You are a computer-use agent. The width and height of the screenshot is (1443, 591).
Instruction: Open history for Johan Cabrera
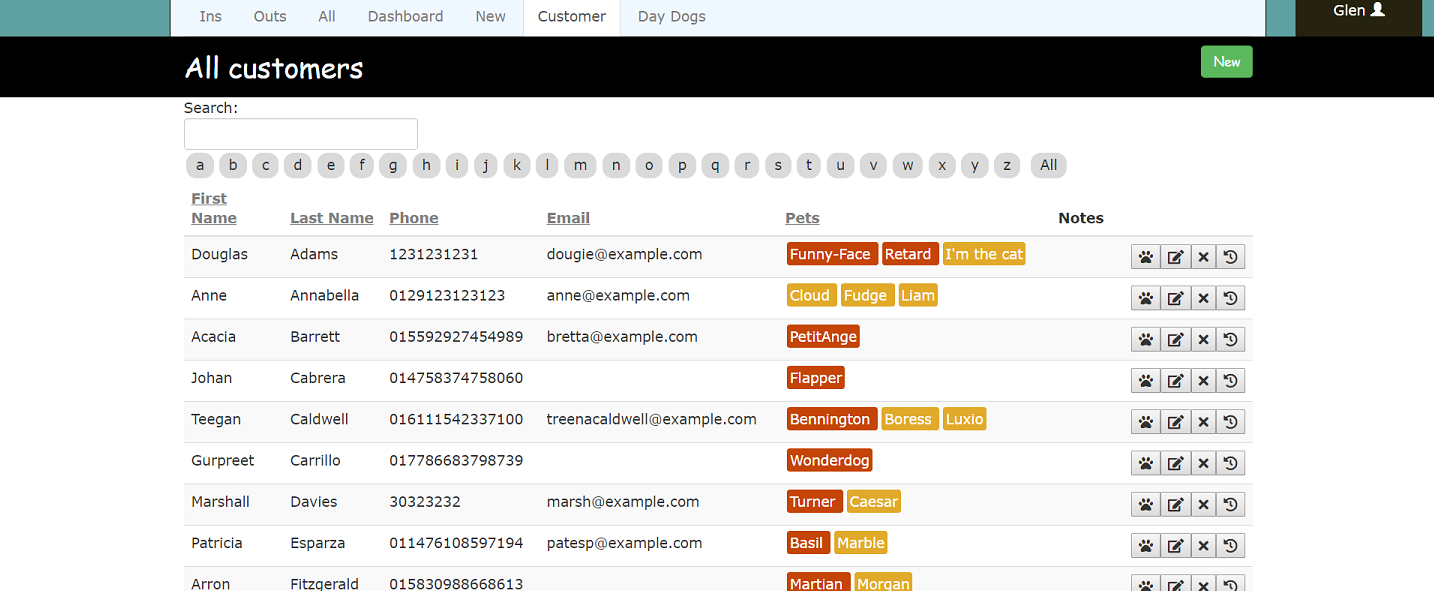[x=1231, y=380]
